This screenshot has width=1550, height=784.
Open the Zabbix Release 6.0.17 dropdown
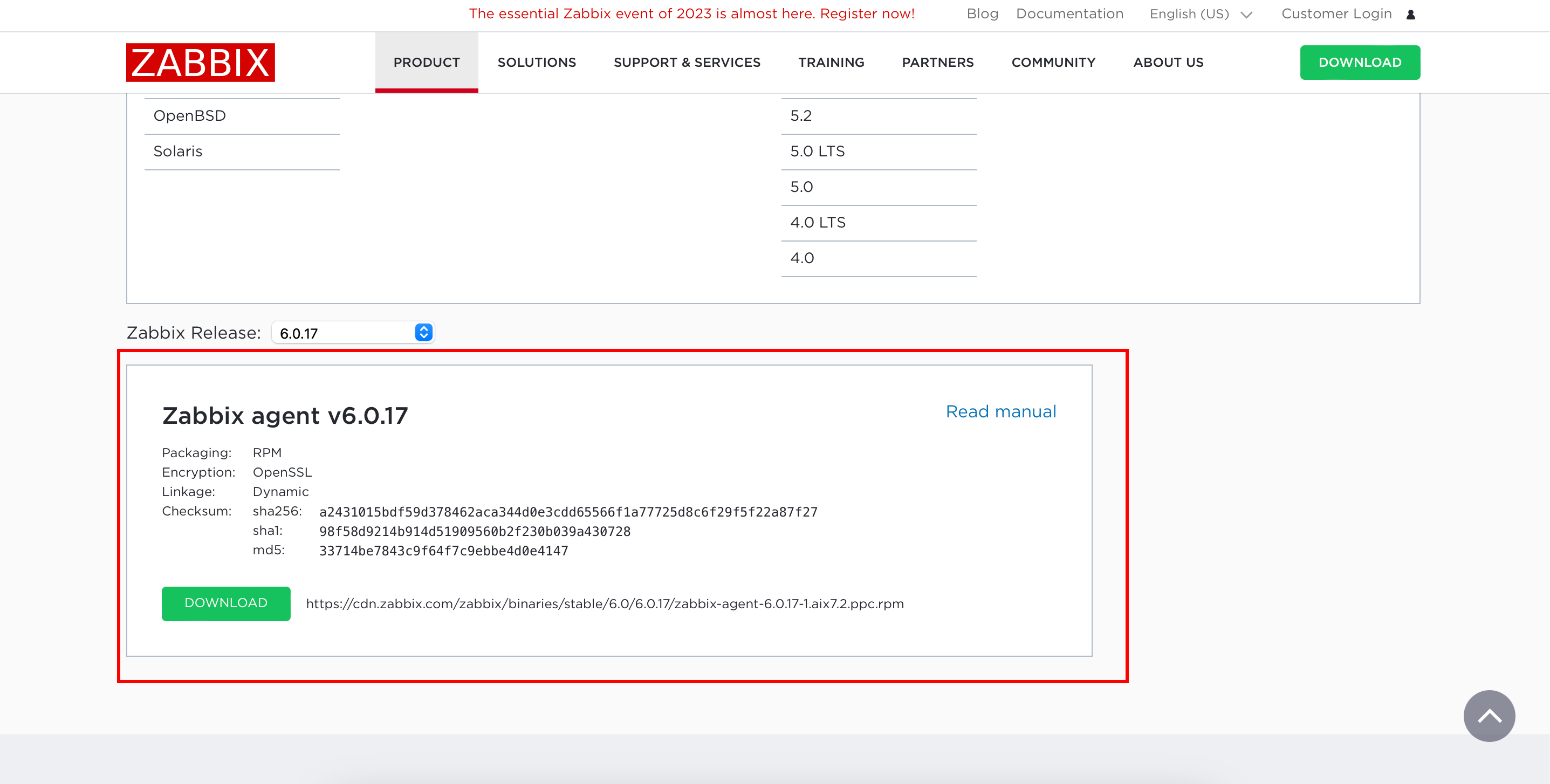[x=353, y=333]
